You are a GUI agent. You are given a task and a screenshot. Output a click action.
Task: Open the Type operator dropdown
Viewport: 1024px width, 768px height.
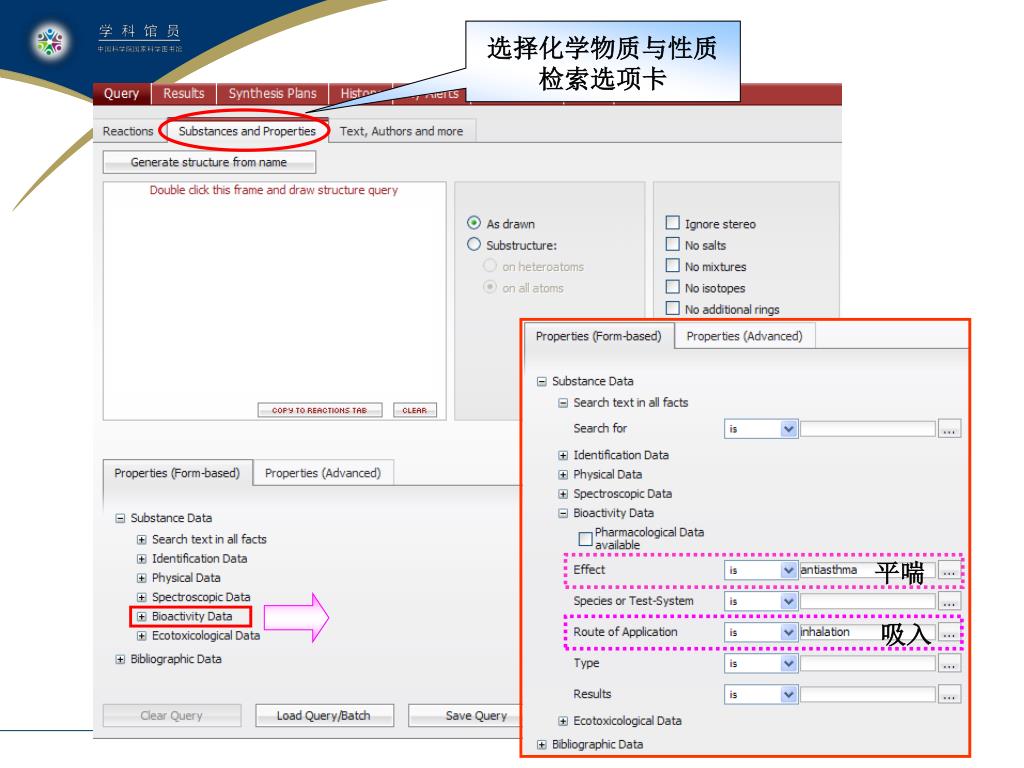789,664
